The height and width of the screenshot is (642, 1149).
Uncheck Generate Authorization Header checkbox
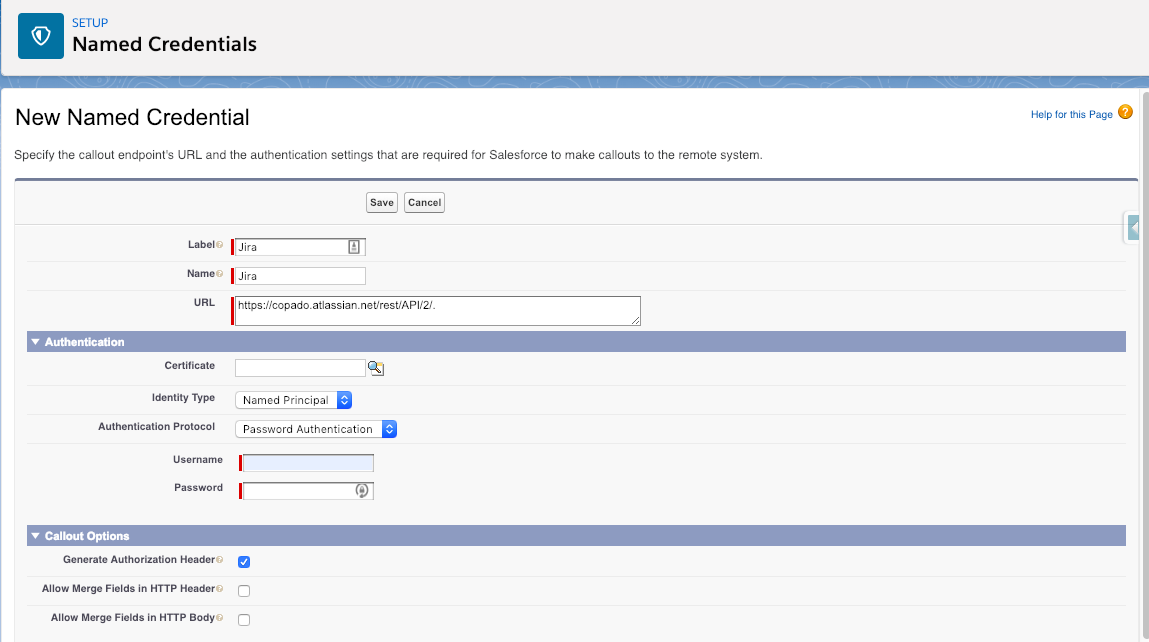coord(244,562)
